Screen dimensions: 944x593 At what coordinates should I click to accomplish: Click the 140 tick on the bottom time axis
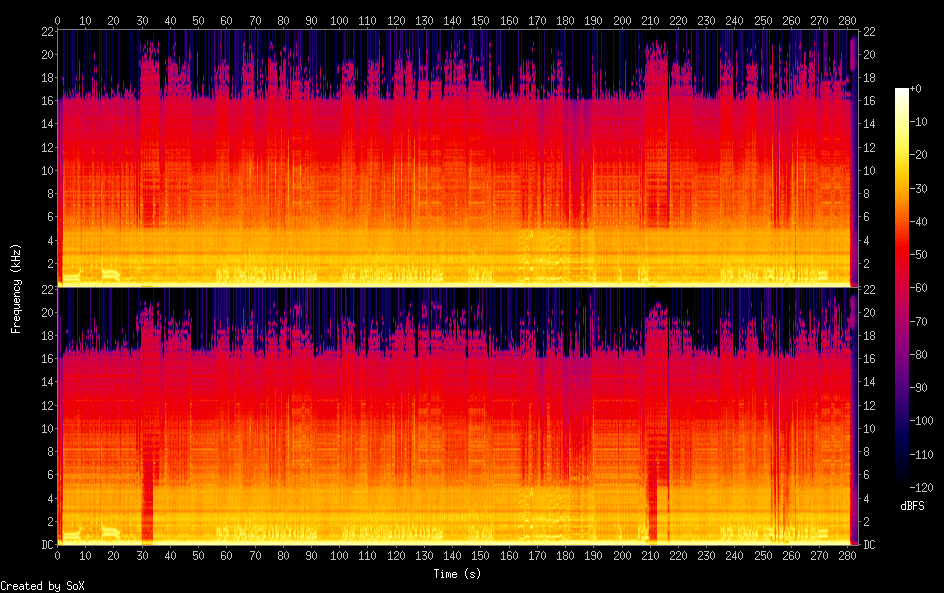[x=453, y=556]
